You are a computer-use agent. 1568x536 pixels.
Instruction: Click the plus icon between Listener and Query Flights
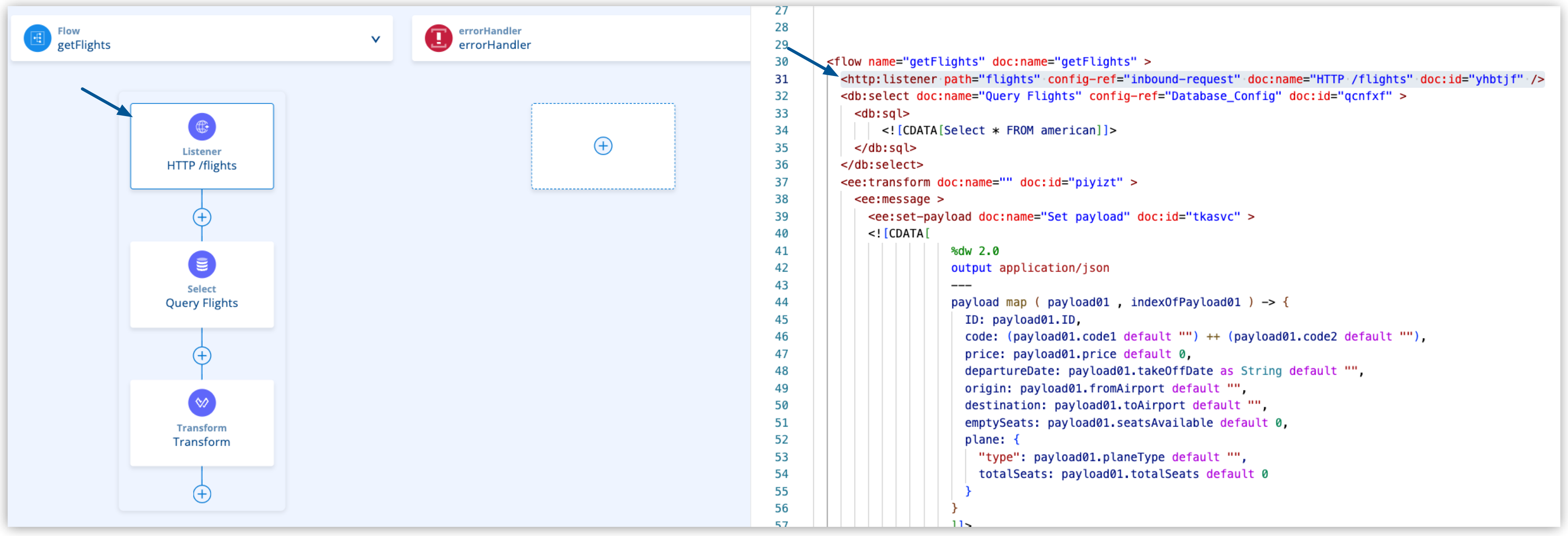[x=201, y=216]
